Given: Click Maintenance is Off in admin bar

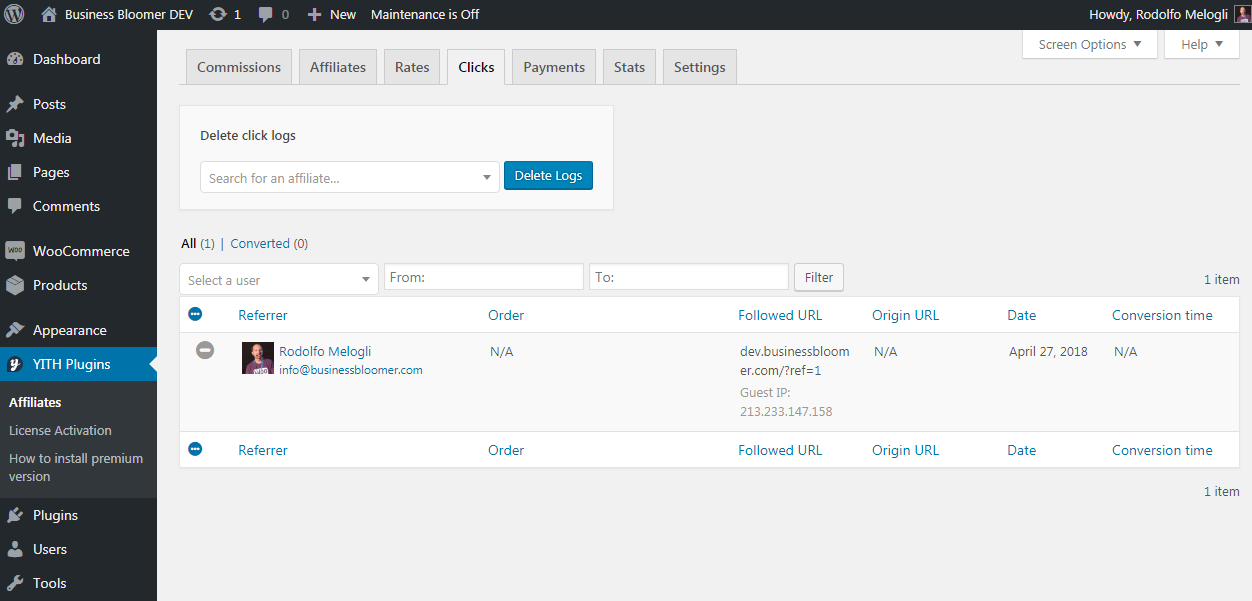Looking at the screenshot, I should coord(425,14).
